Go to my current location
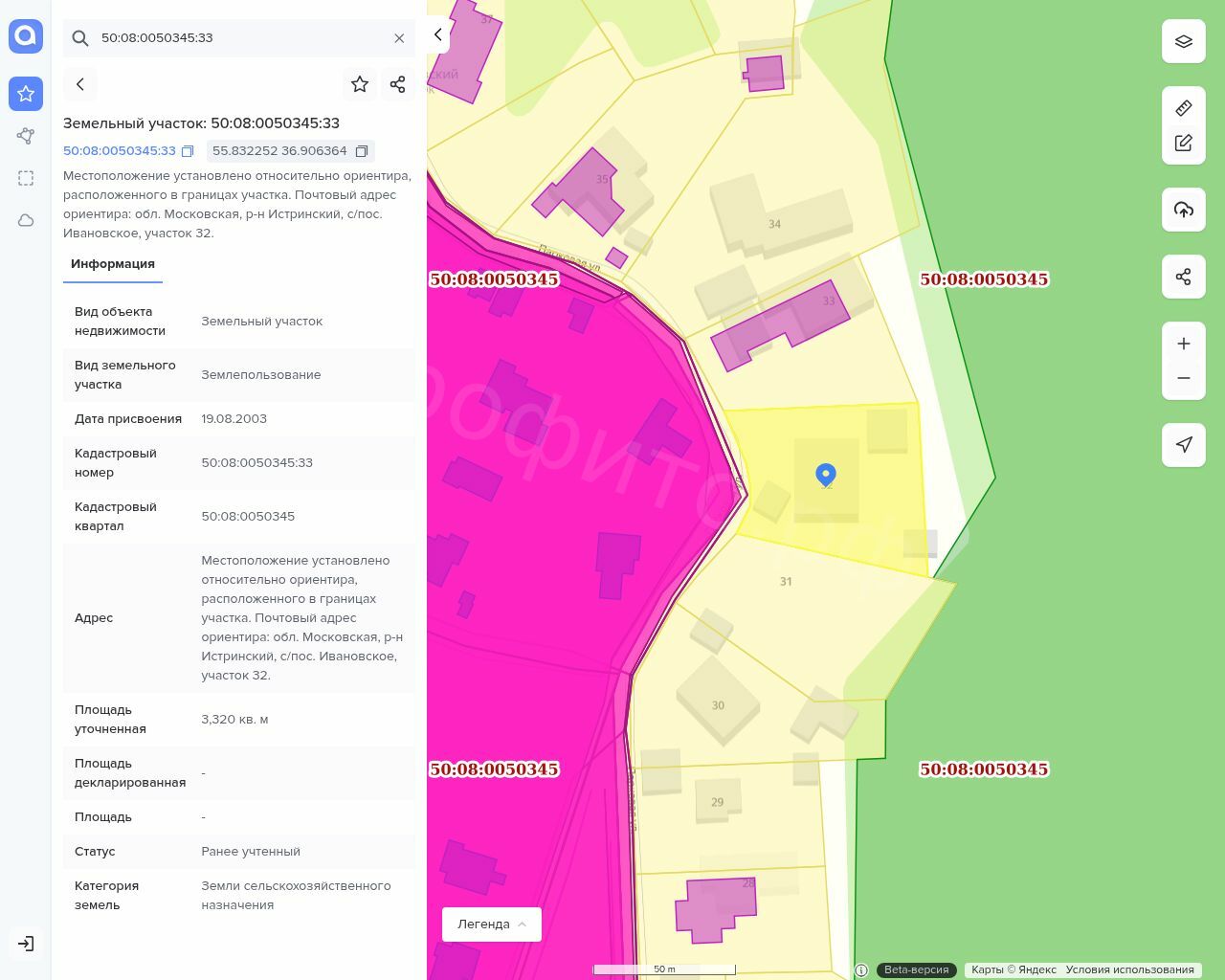This screenshot has width=1225, height=980. (x=1184, y=445)
